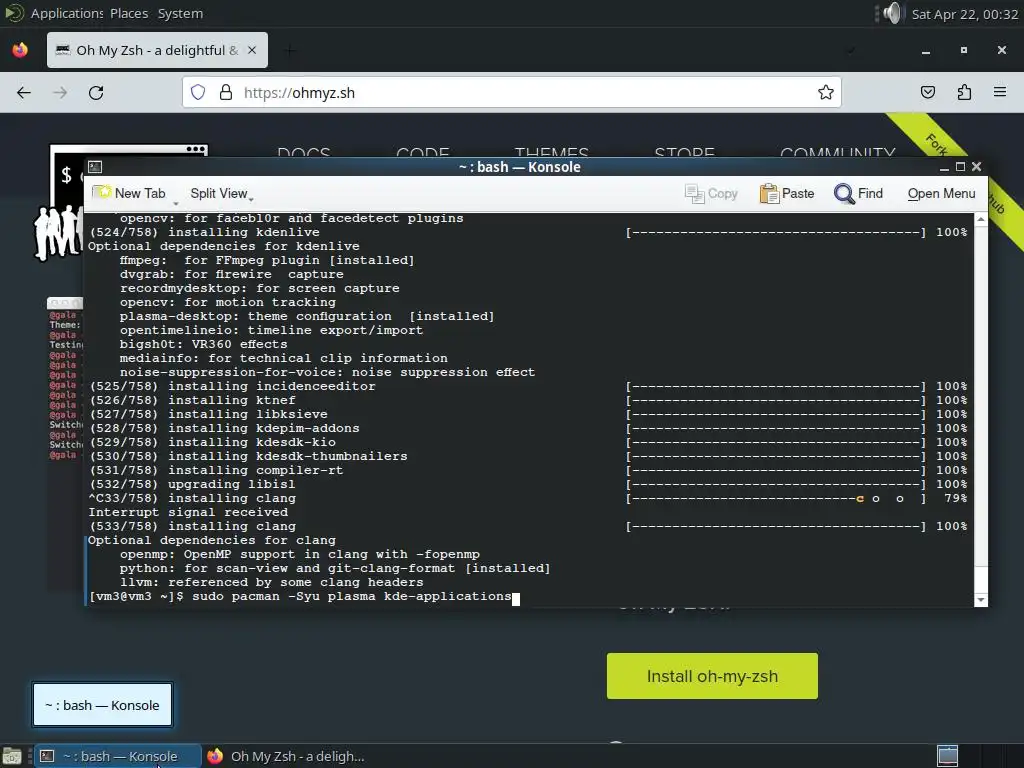Image resolution: width=1024 pixels, height=768 pixels.
Task: Open a new Firefox tab with plus button
Action: tap(291, 50)
